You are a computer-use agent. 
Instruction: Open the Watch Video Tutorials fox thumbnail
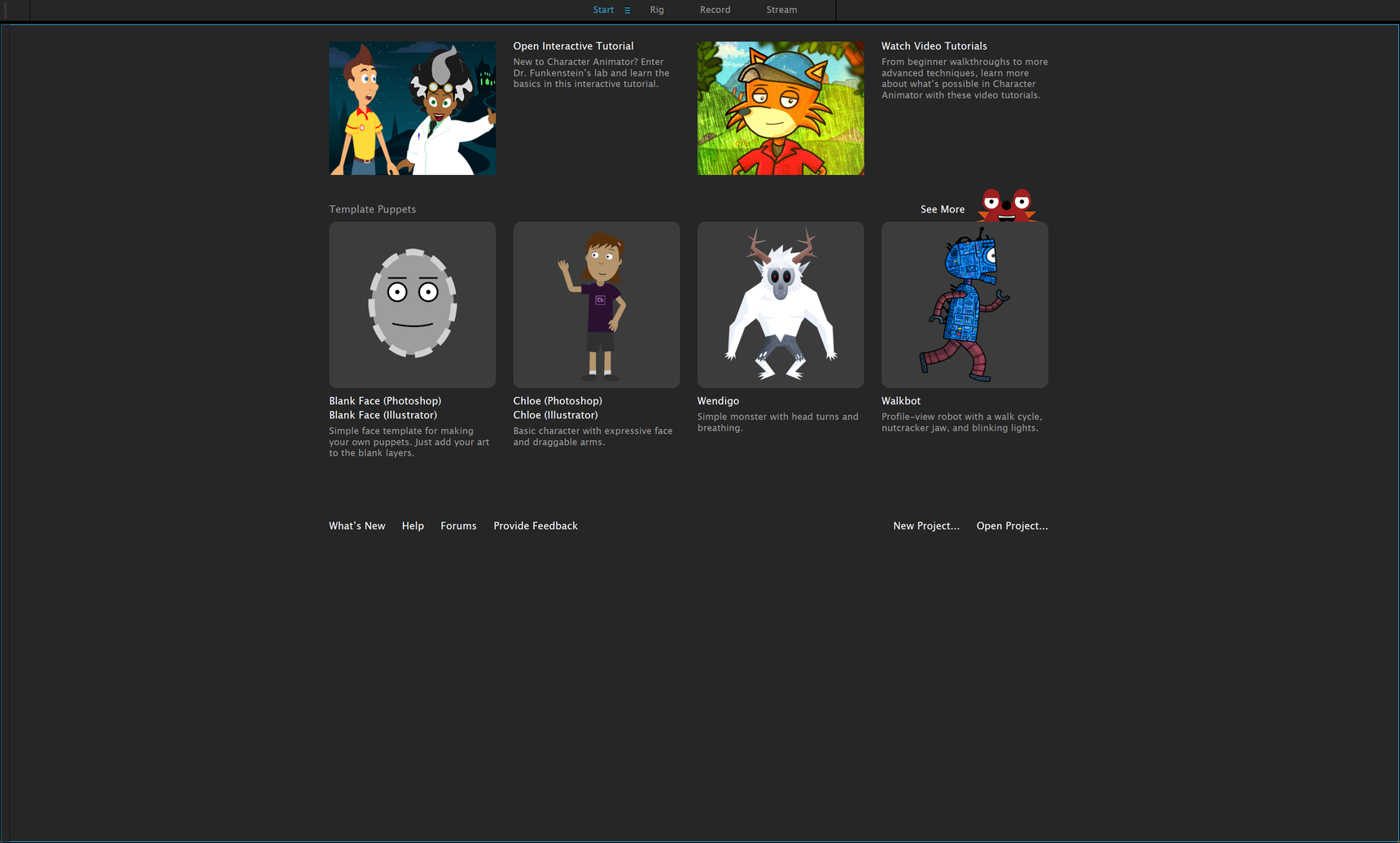click(x=781, y=108)
